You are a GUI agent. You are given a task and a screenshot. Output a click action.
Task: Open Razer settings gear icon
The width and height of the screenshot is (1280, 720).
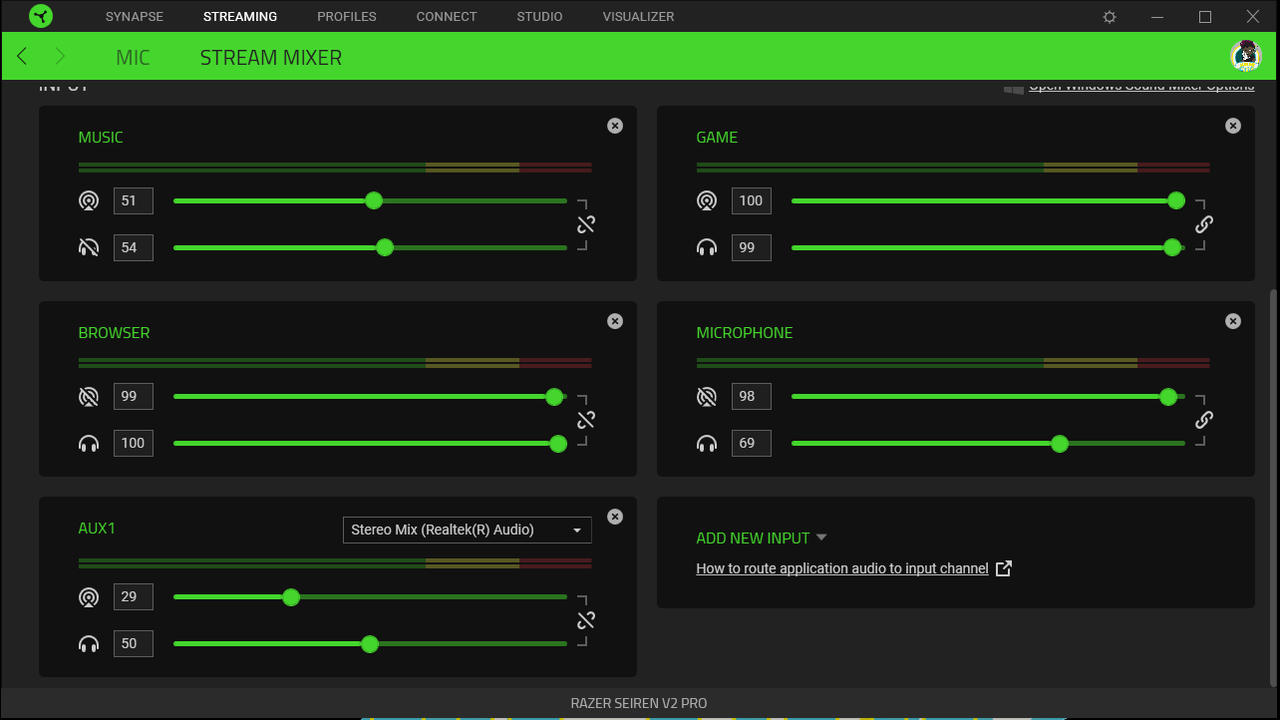point(1109,17)
